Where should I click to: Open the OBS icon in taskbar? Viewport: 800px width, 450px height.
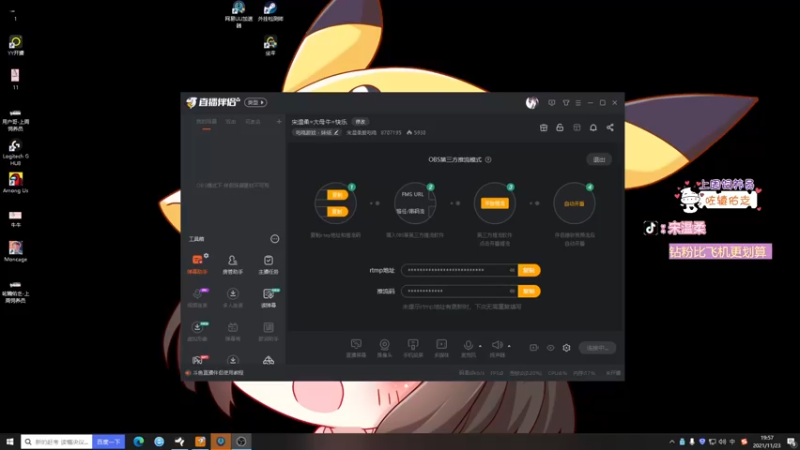[241, 442]
